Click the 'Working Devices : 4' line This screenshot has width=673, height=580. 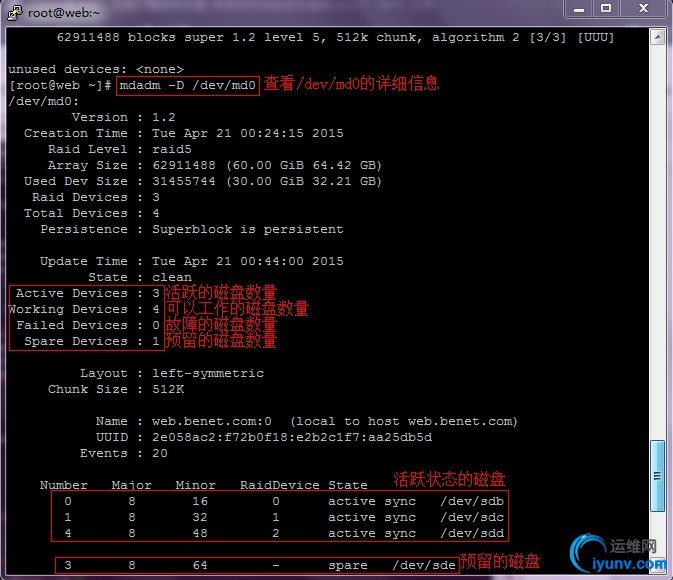[x=84, y=309]
